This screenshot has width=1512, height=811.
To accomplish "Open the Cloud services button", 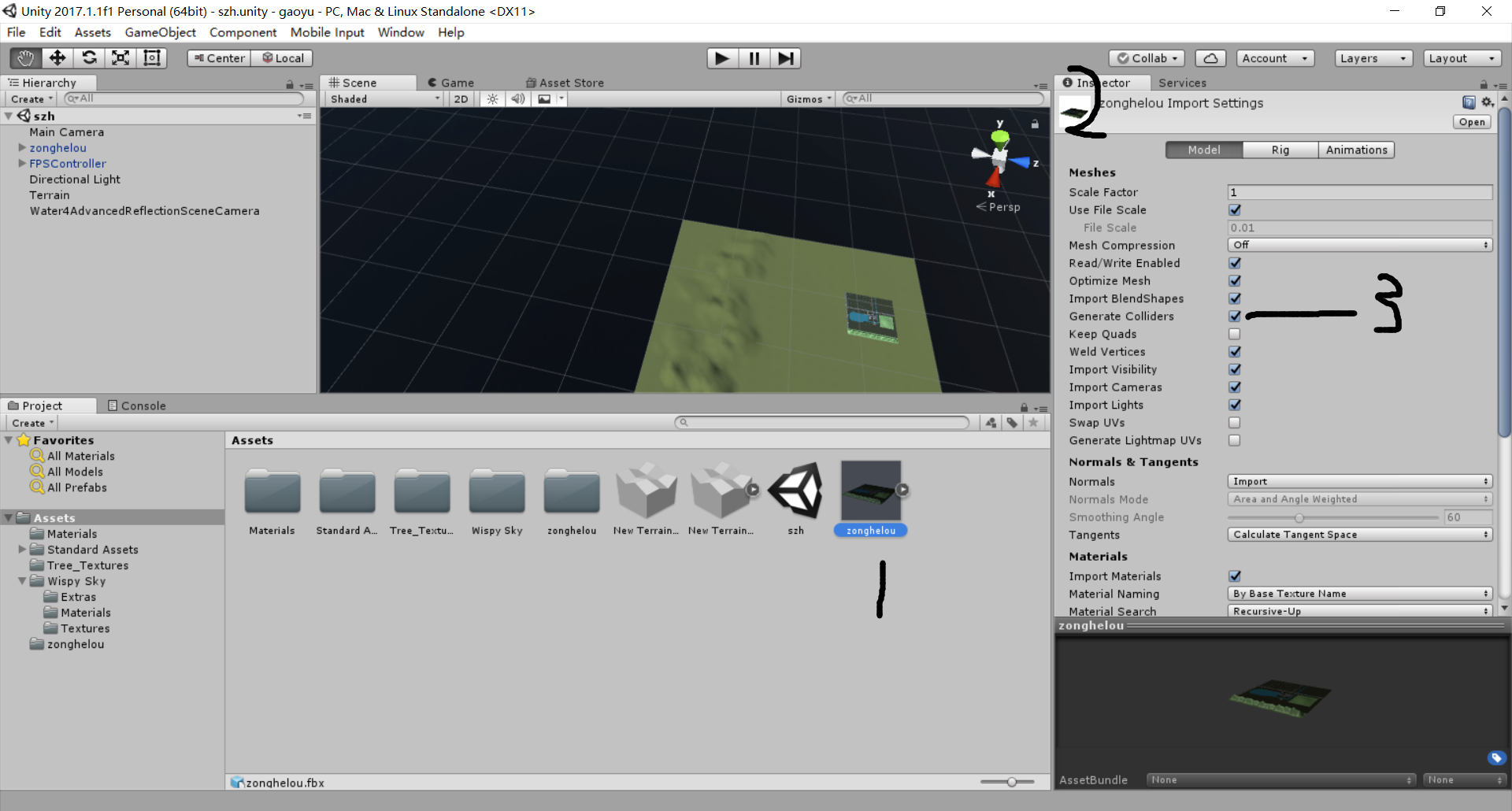I will pos(1210,58).
